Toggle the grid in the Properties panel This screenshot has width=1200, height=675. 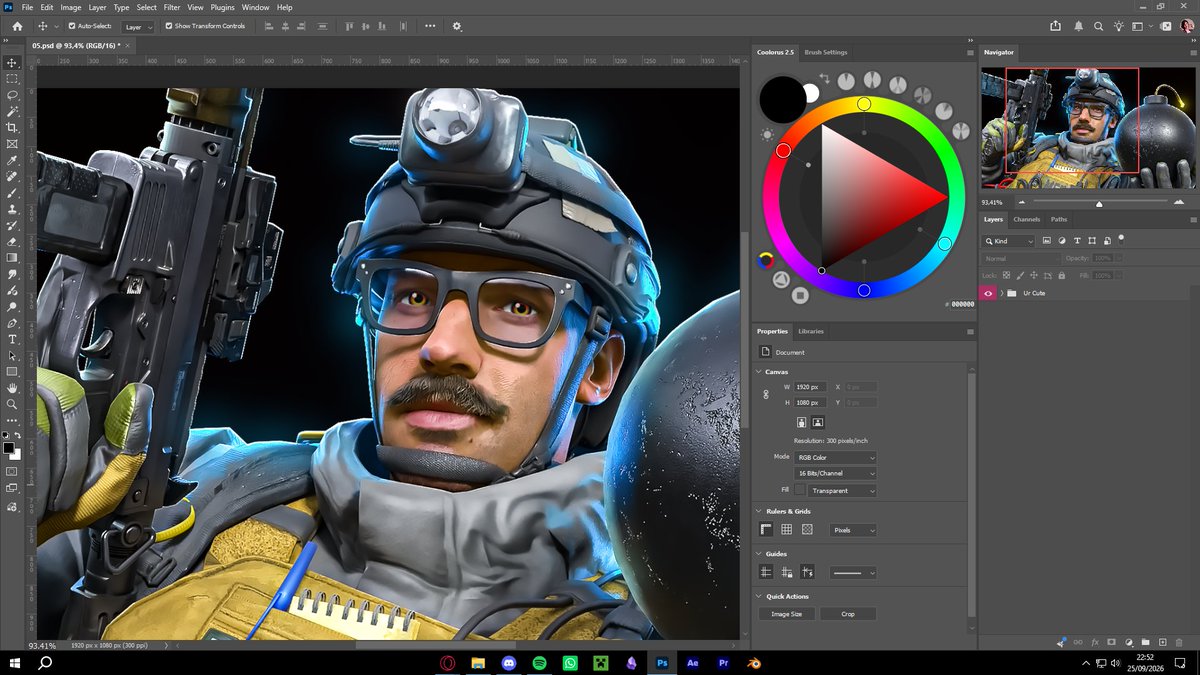pyautogui.click(x=787, y=529)
